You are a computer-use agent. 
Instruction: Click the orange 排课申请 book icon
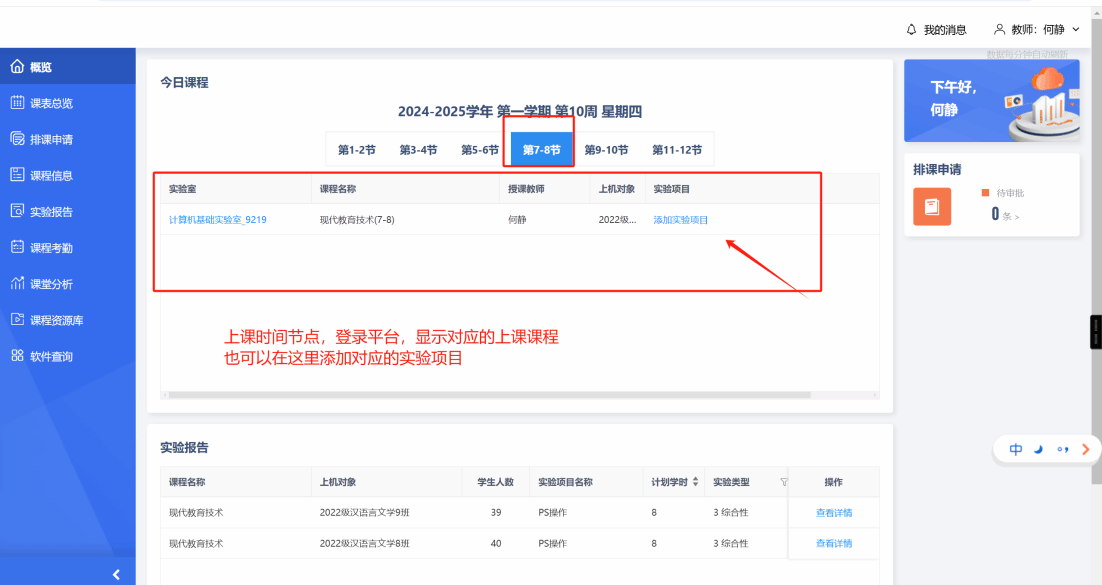(931, 206)
